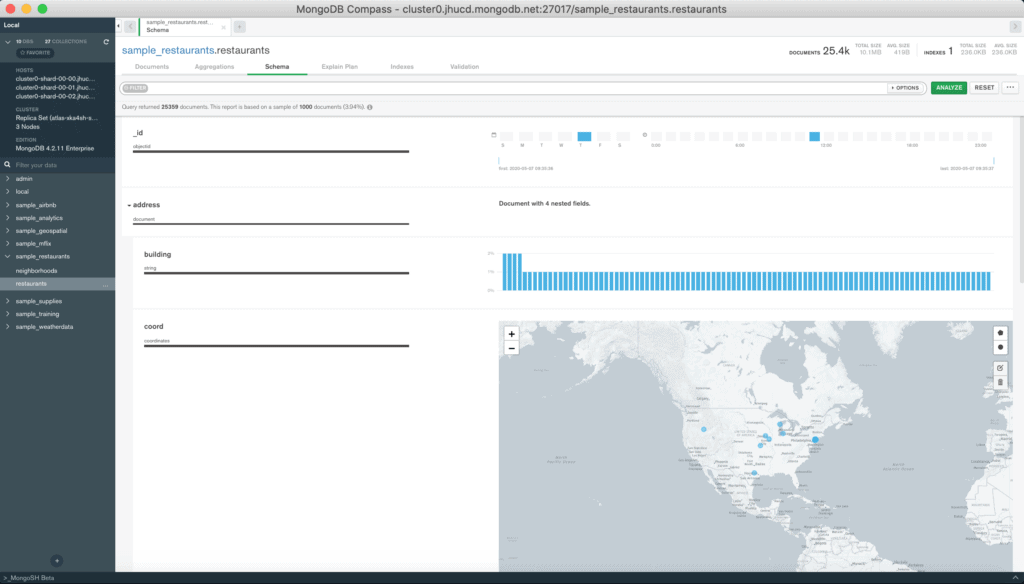Image resolution: width=1024 pixels, height=584 pixels.
Task: Expand the sample_airbnb database
Action: click(8, 203)
